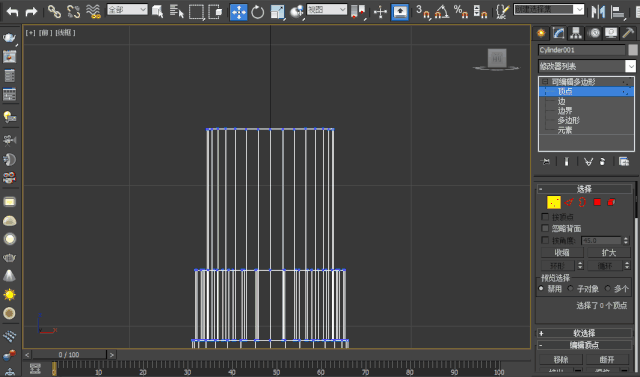Viewport: 640px width, 377px height.
Task: Select the yellow Vertex selection mode icon
Action: 554,202
